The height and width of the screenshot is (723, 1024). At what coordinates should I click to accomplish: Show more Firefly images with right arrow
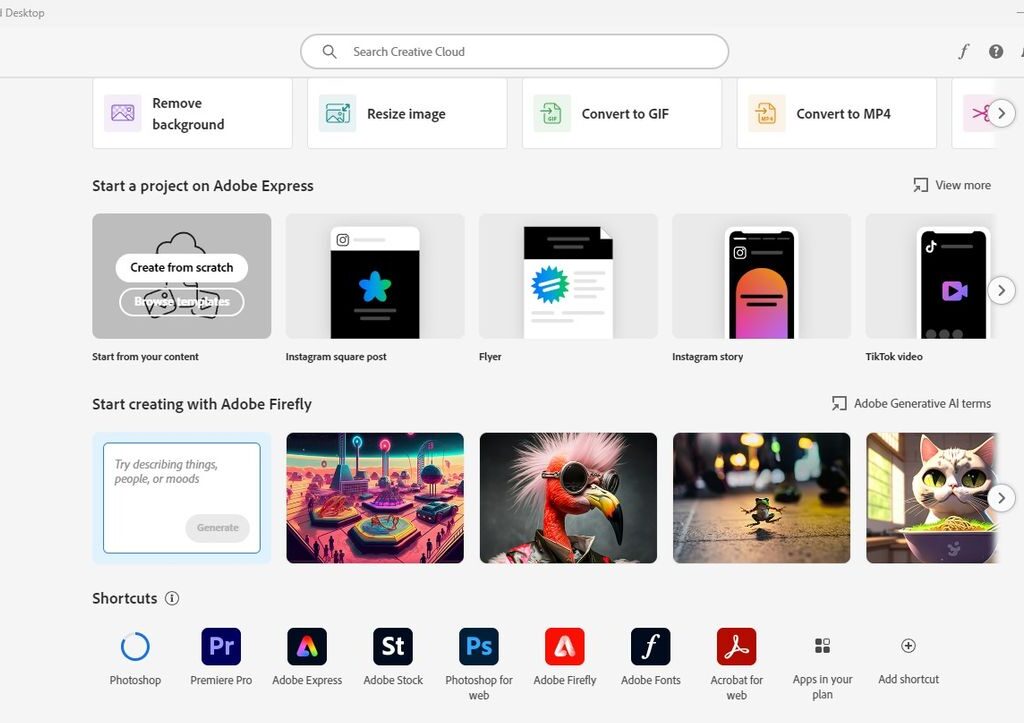(x=1001, y=498)
